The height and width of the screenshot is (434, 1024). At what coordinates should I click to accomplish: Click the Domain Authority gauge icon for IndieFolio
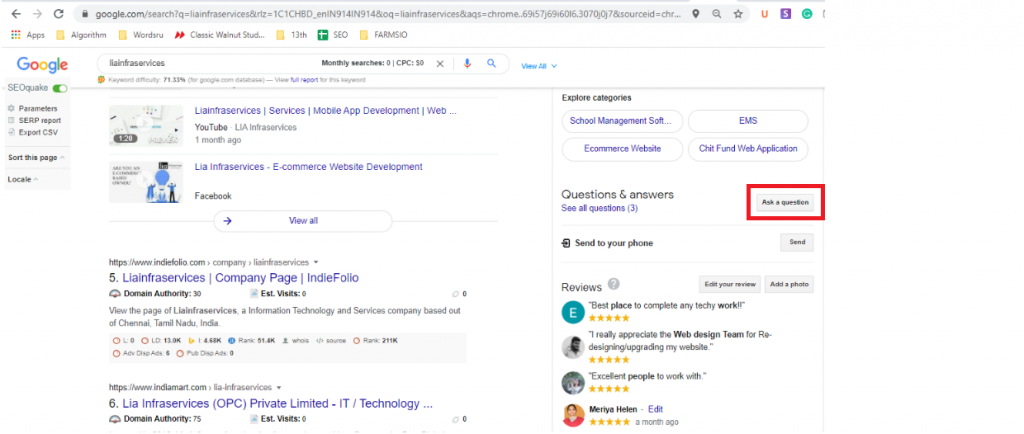[115, 294]
